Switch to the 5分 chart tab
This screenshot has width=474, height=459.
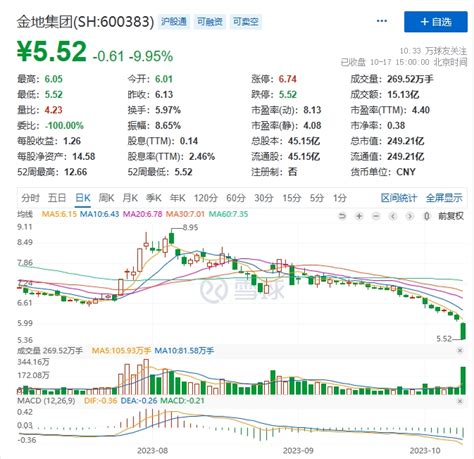click(317, 198)
